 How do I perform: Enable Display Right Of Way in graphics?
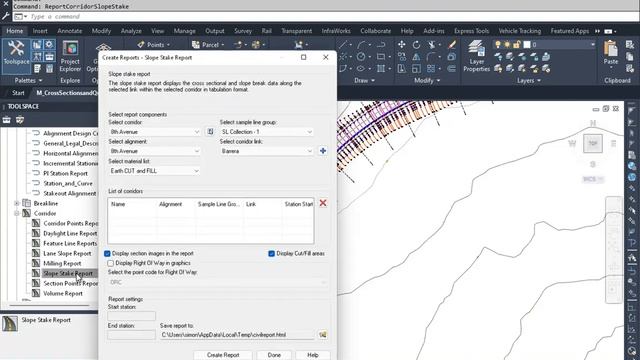tap(110, 263)
